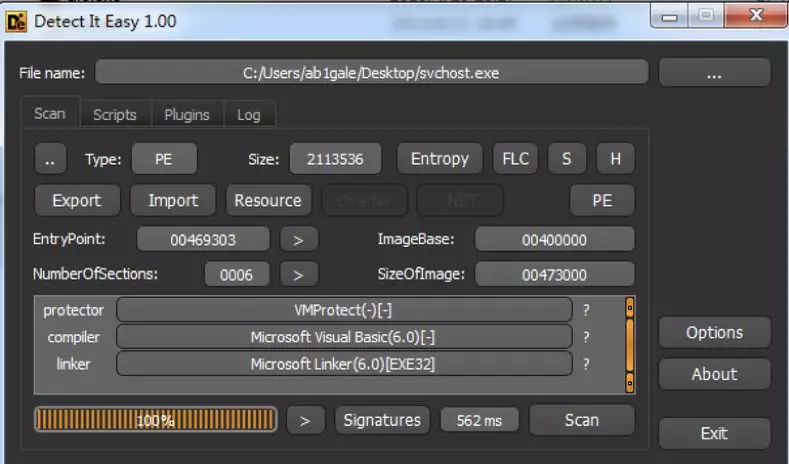Open the FLC button
The width and height of the screenshot is (789, 464).
[516, 159]
